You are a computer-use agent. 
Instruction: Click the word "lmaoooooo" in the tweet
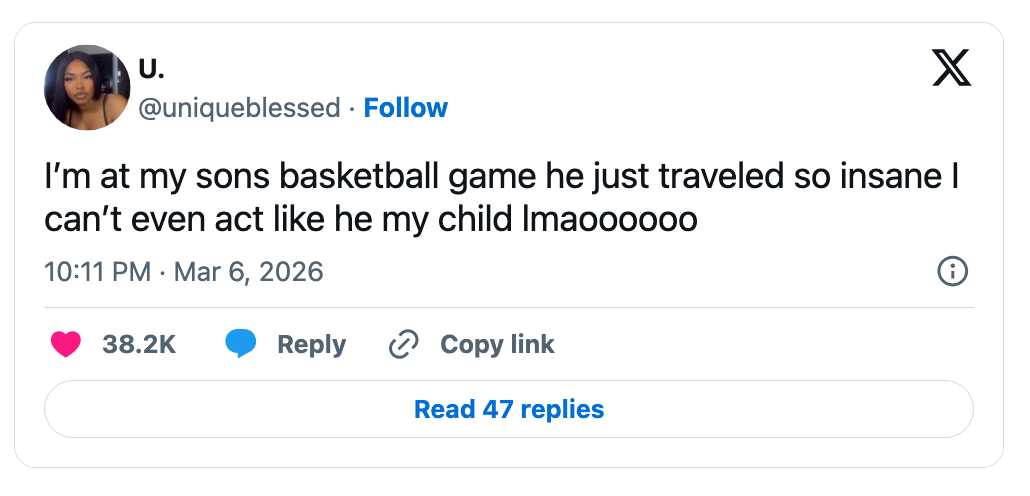pos(610,221)
